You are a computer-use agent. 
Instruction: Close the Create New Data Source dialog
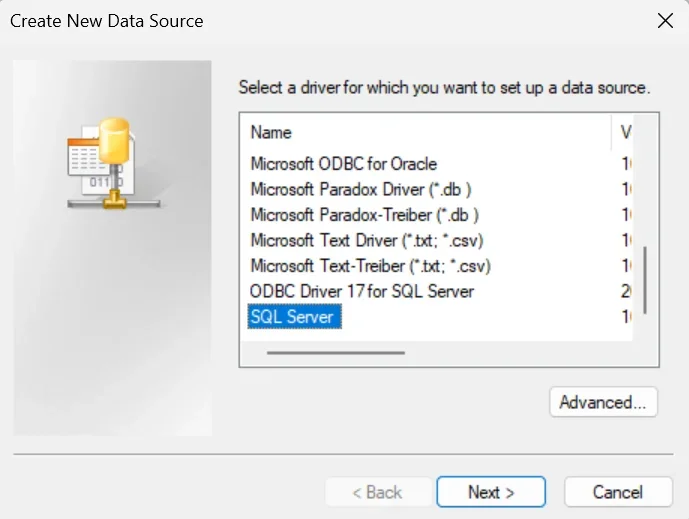coord(665,21)
